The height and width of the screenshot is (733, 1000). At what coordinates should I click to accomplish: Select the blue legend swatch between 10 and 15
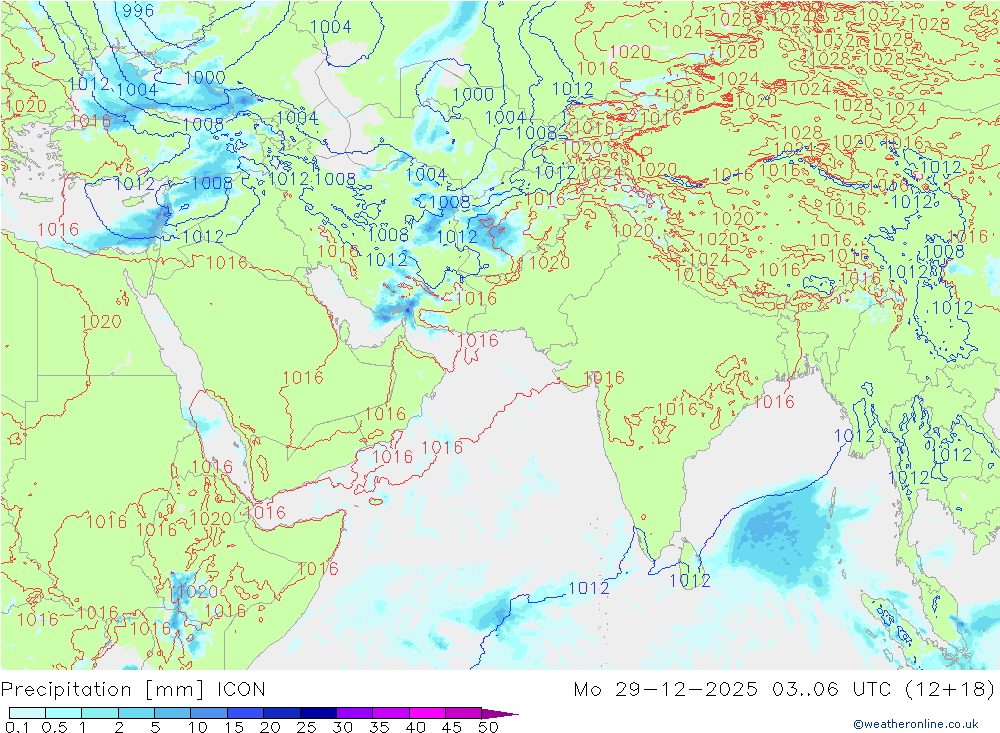pos(209,713)
